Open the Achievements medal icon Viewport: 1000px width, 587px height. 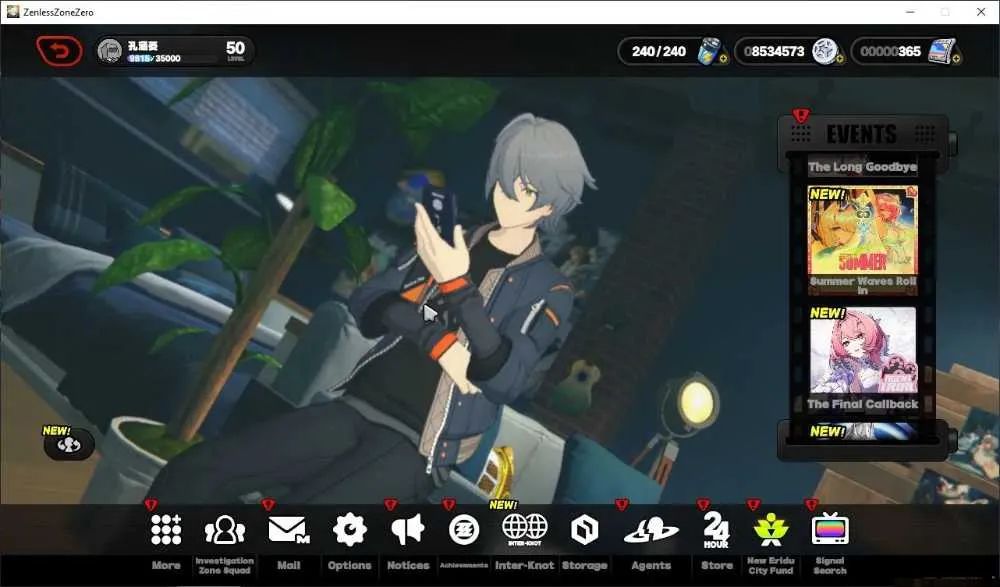[x=464, y=530]
